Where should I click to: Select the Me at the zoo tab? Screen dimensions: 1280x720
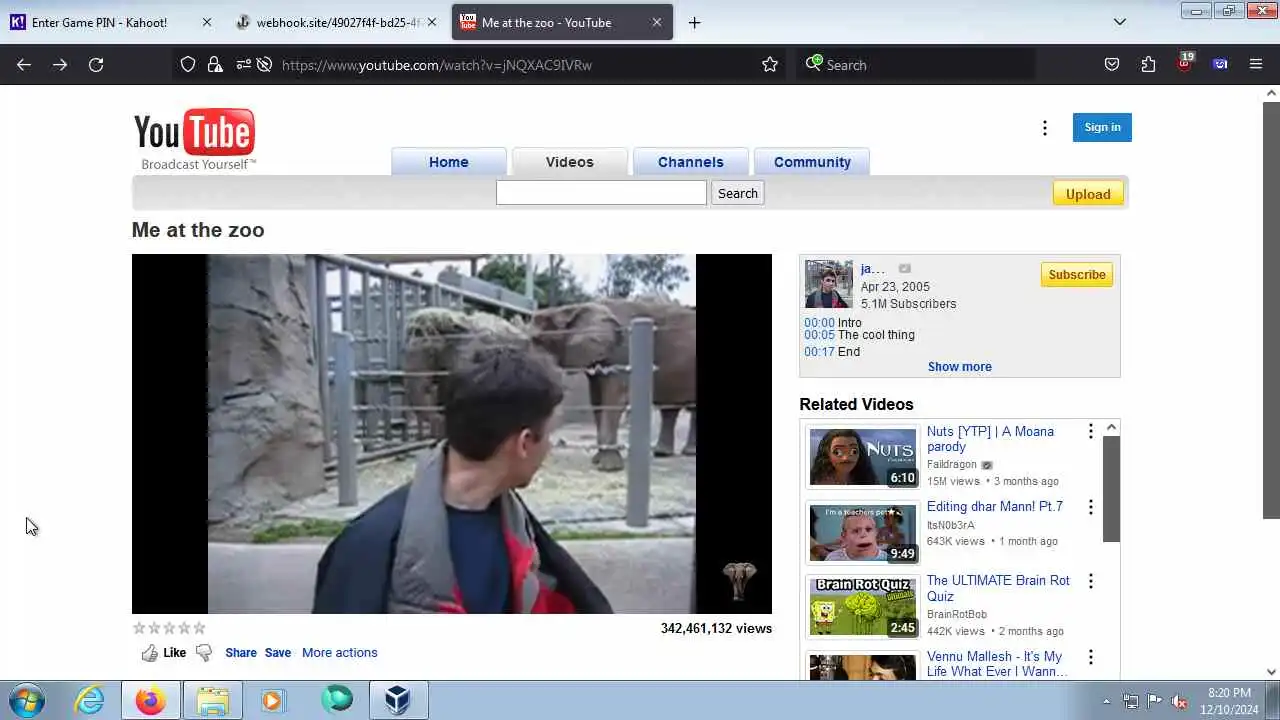[562, 22]
